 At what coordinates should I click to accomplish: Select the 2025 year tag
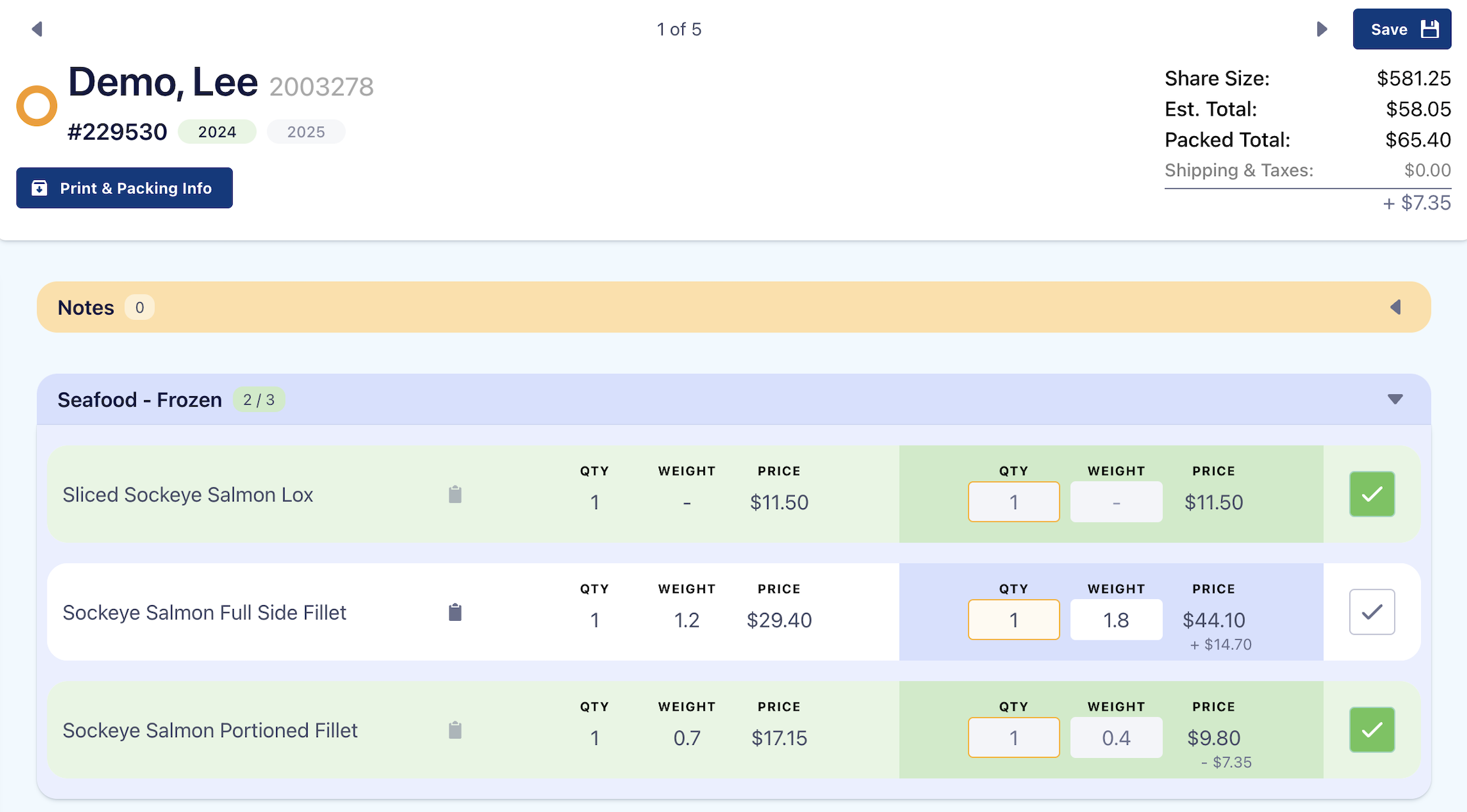click(x=306, y=132)
